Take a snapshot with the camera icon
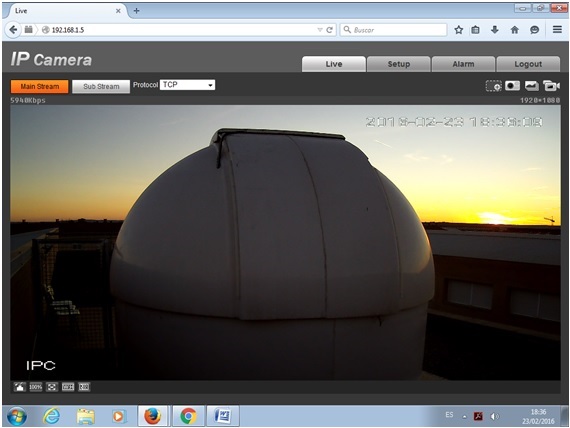Viewport: 570px width, 428px height. point(513,85)
